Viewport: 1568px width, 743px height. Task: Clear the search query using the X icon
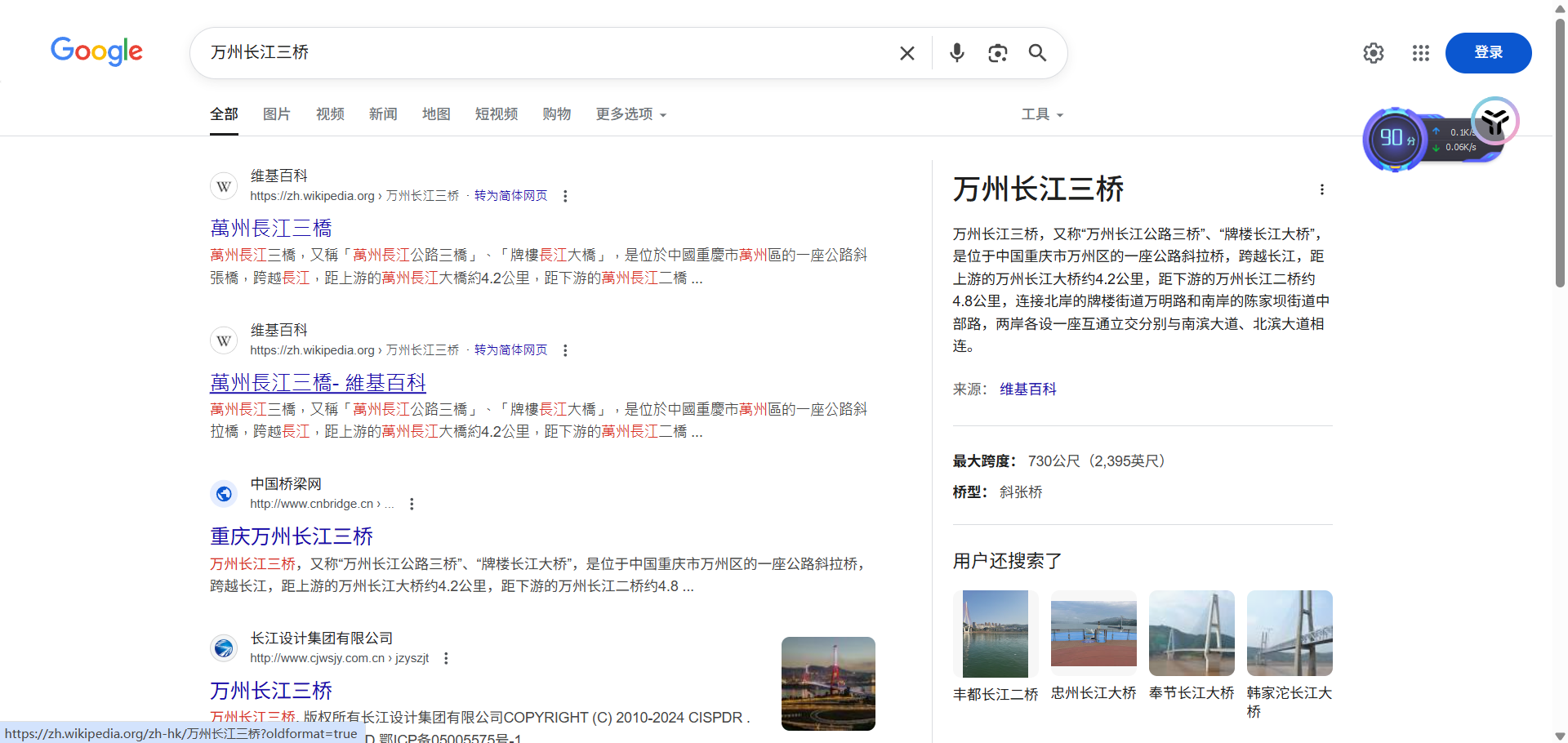point(906,52)
